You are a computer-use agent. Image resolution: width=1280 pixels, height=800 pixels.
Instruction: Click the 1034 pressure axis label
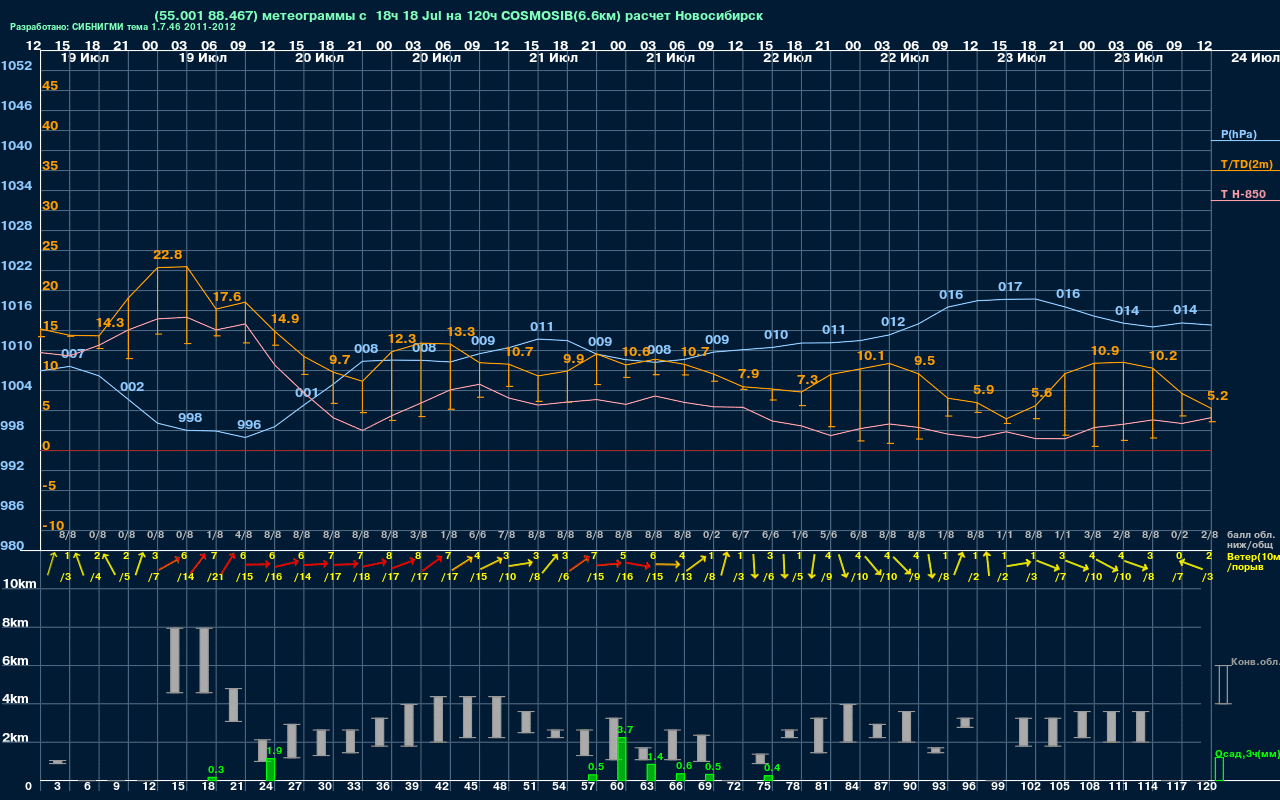click(16, 186)
